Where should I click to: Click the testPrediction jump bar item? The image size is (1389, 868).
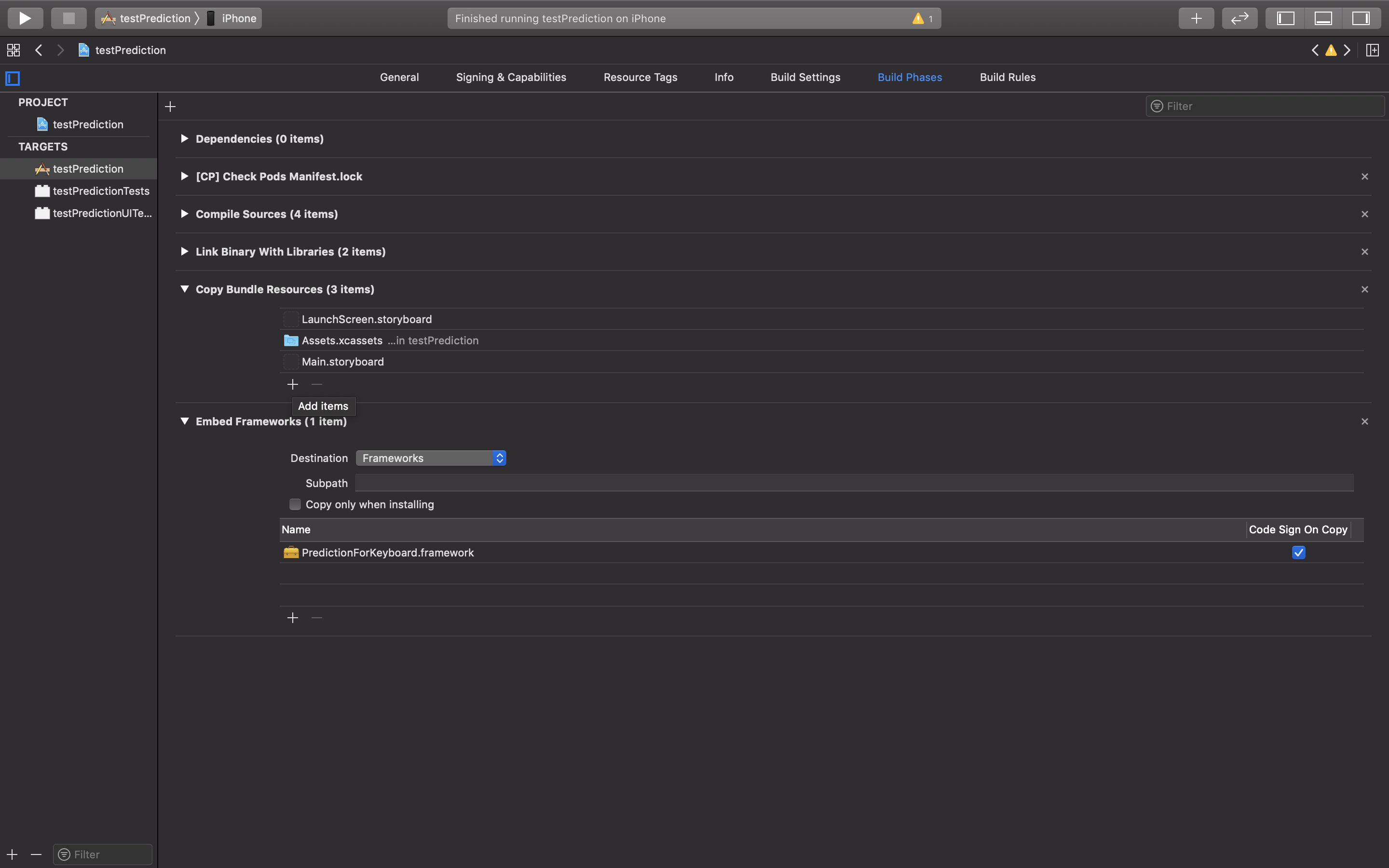(x=122, y=50)
